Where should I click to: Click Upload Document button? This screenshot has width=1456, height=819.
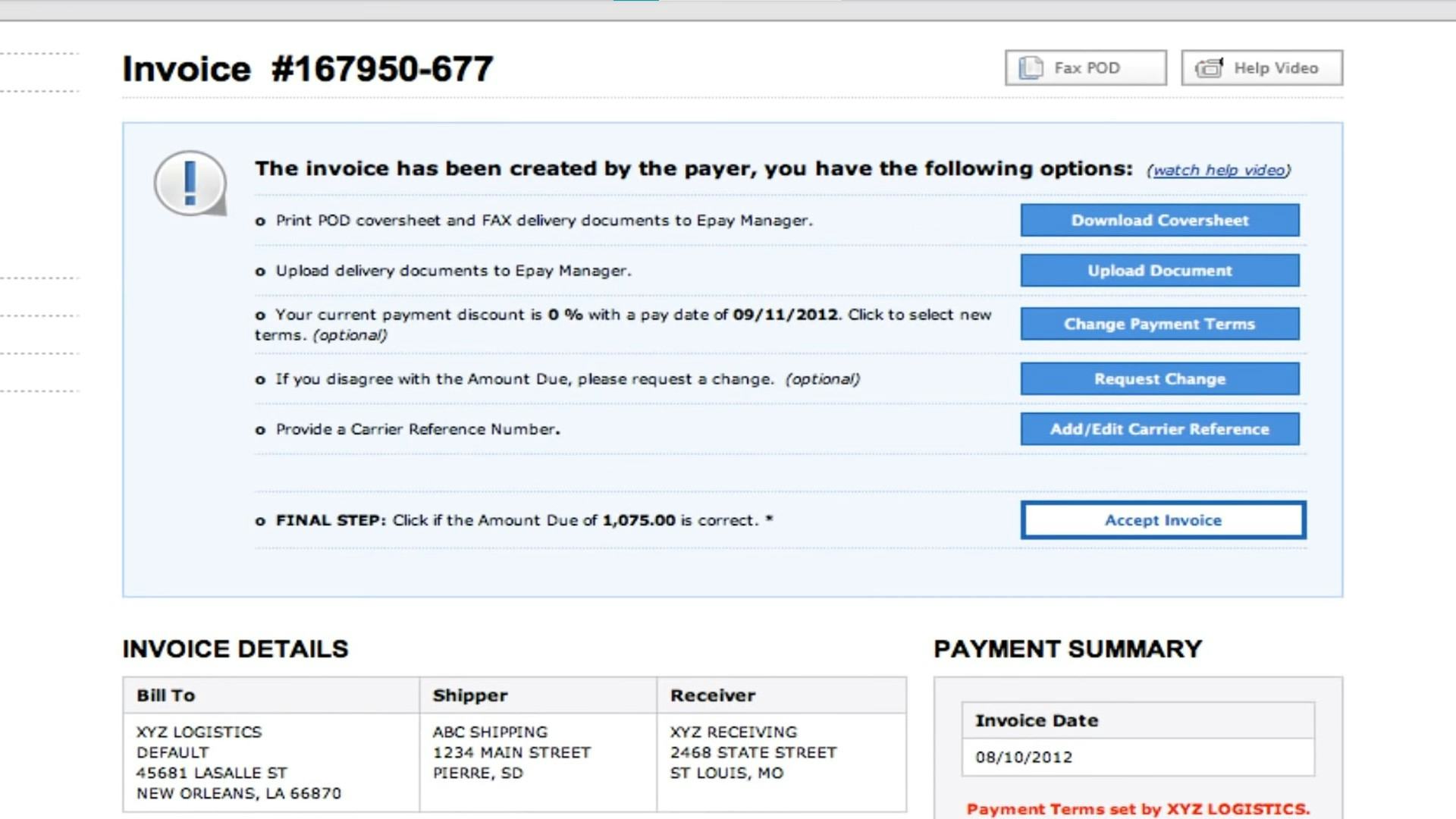(x=1159, y=271)
